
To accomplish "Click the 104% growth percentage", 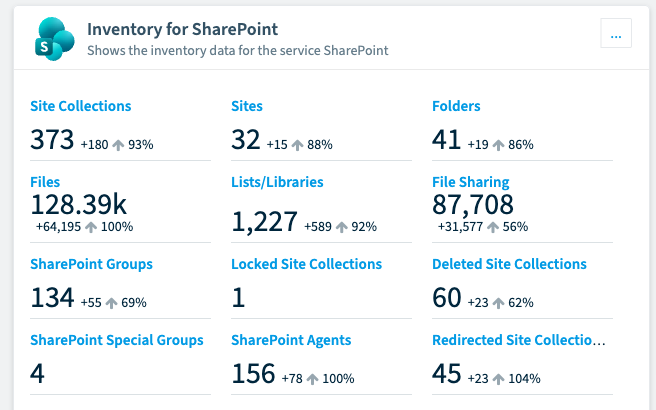I will [x=524, y=379].
